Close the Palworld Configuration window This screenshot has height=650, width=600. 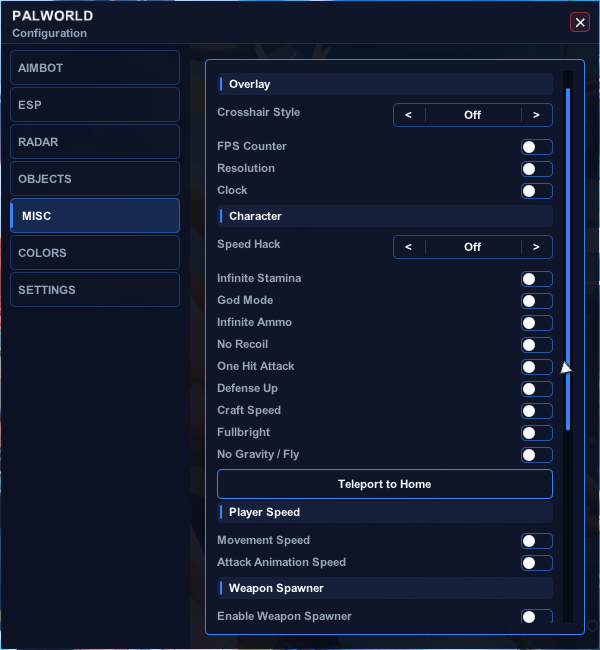pyautogui.click(x=580, y=22)
